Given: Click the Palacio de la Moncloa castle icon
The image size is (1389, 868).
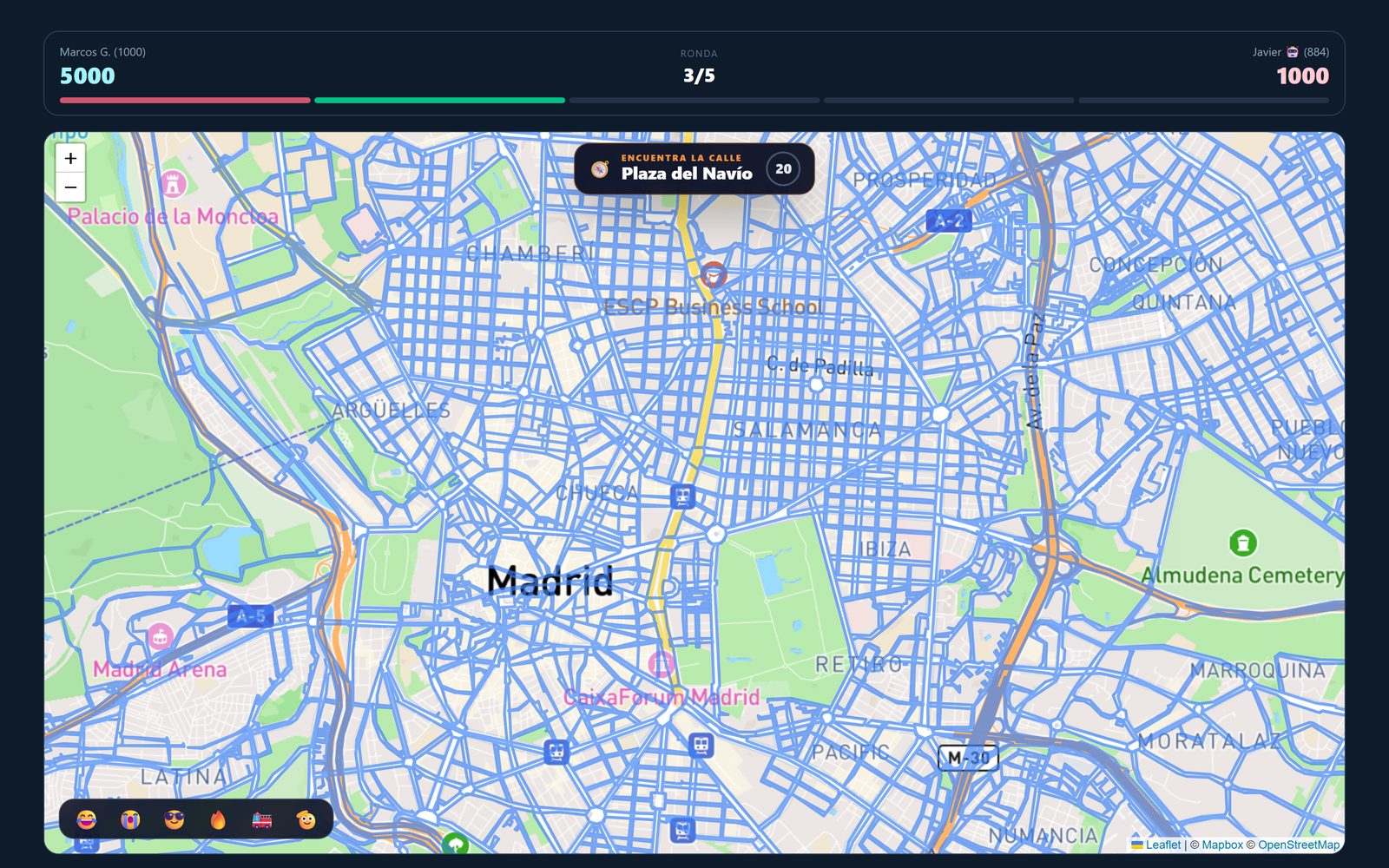Looking at the screenshot, I should click(x=174, y=184).
